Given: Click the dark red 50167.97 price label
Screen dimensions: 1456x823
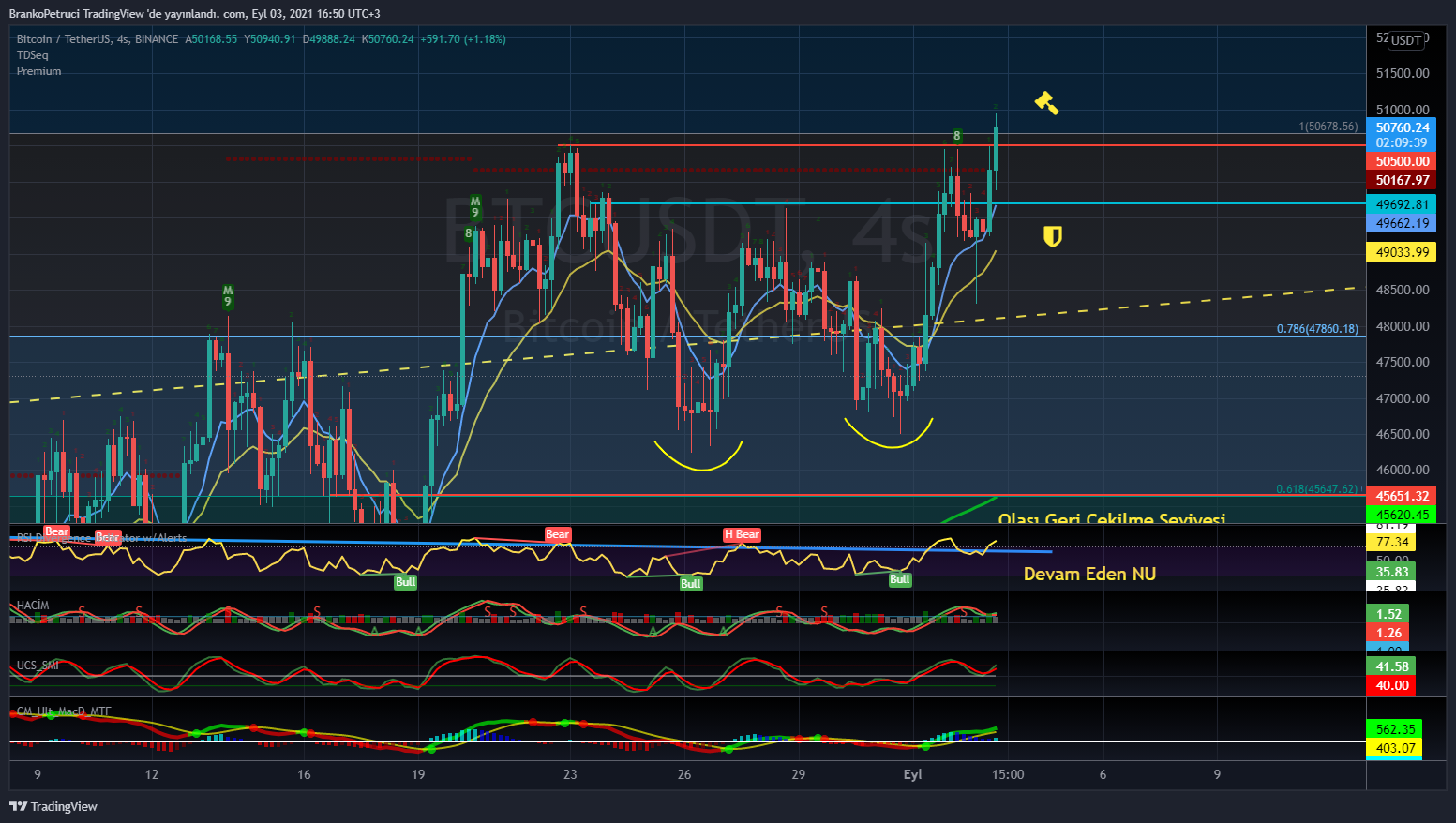Looking at the screenshot, I should click(x=1403, y=180).
